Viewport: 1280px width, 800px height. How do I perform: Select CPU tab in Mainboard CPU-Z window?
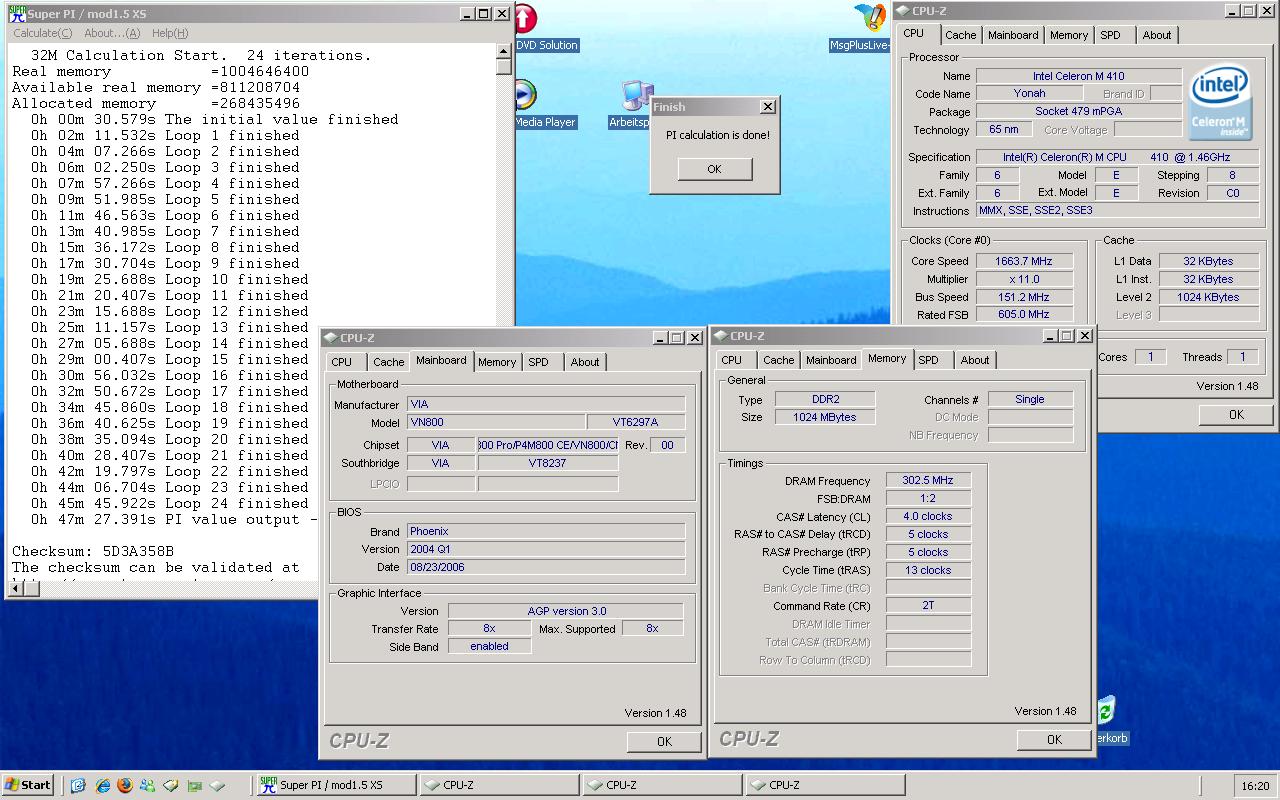pos(342,362)
